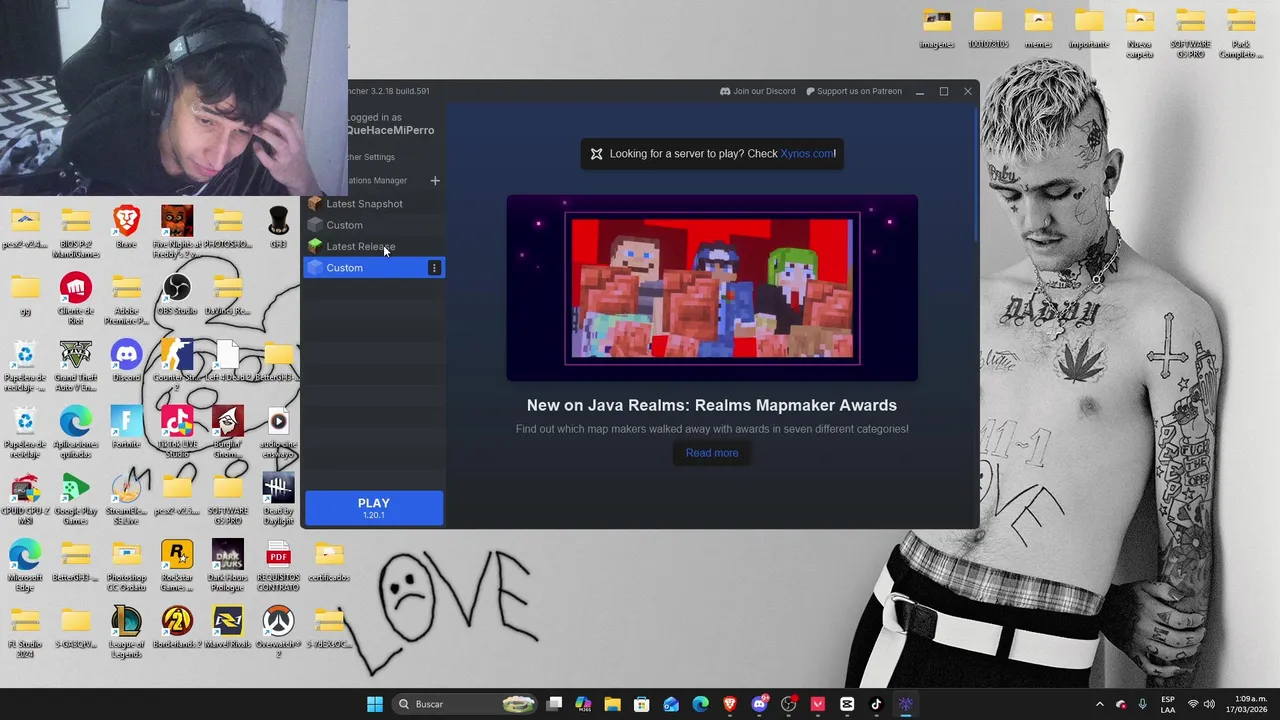Open the Discord desktop shortcut
Image resolution: width=1280 pixels, height=720 pixels.
tap(126, 361)
